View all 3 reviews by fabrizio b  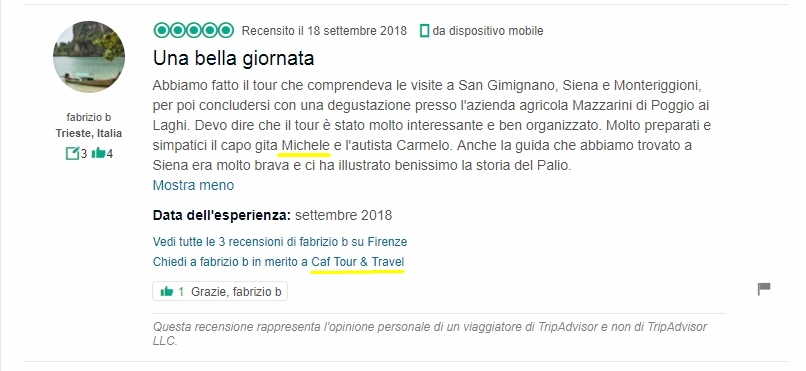pyautogui.click(x=280, y=242)
